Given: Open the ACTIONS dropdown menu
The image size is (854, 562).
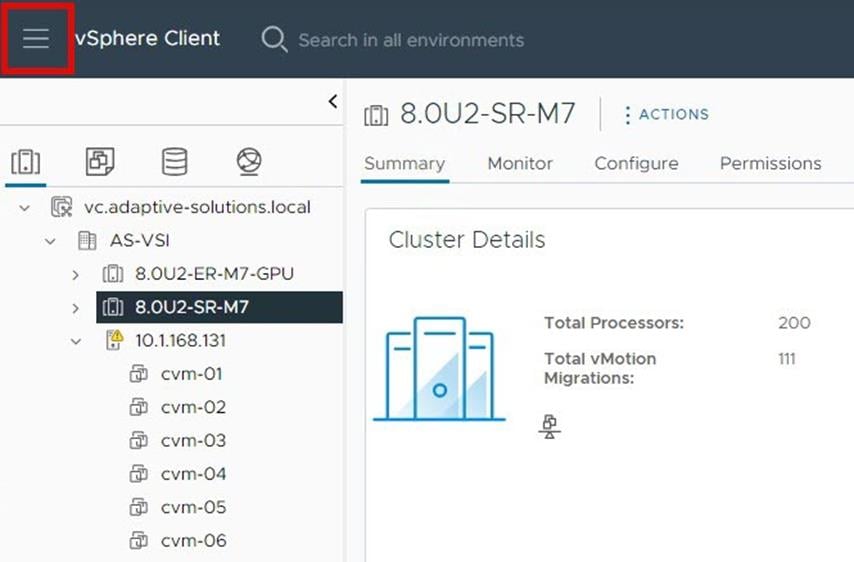Looking at the screenshot, I should [x=665, y=115].
